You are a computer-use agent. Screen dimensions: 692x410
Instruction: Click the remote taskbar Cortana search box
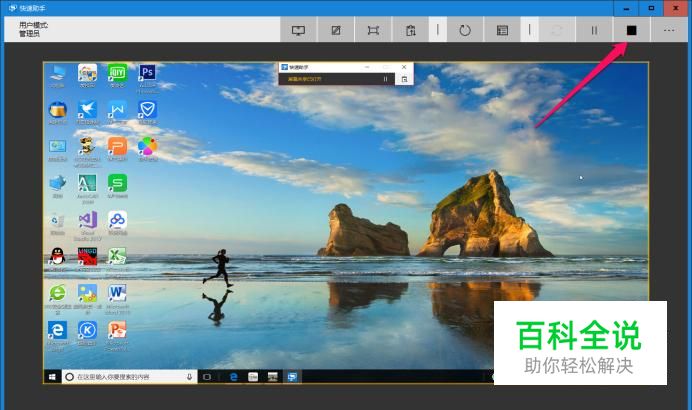click(x=129, y=376)
